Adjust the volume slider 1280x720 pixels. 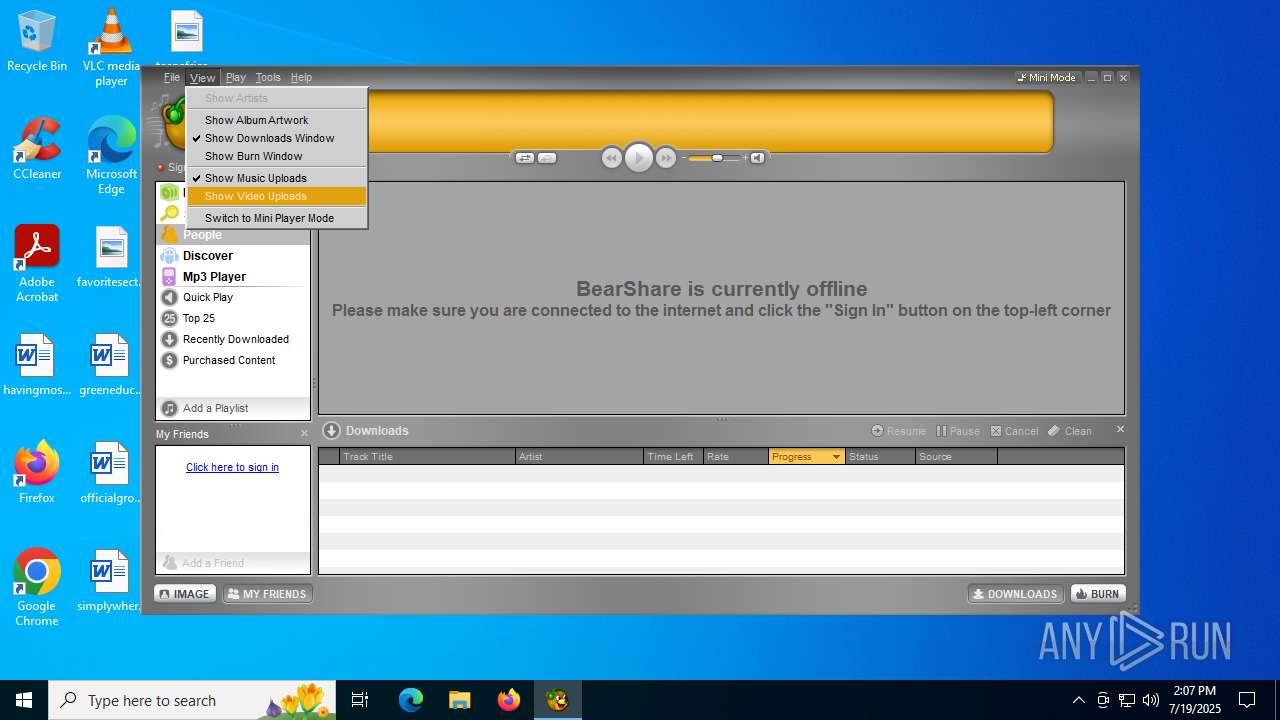(715, 158)
